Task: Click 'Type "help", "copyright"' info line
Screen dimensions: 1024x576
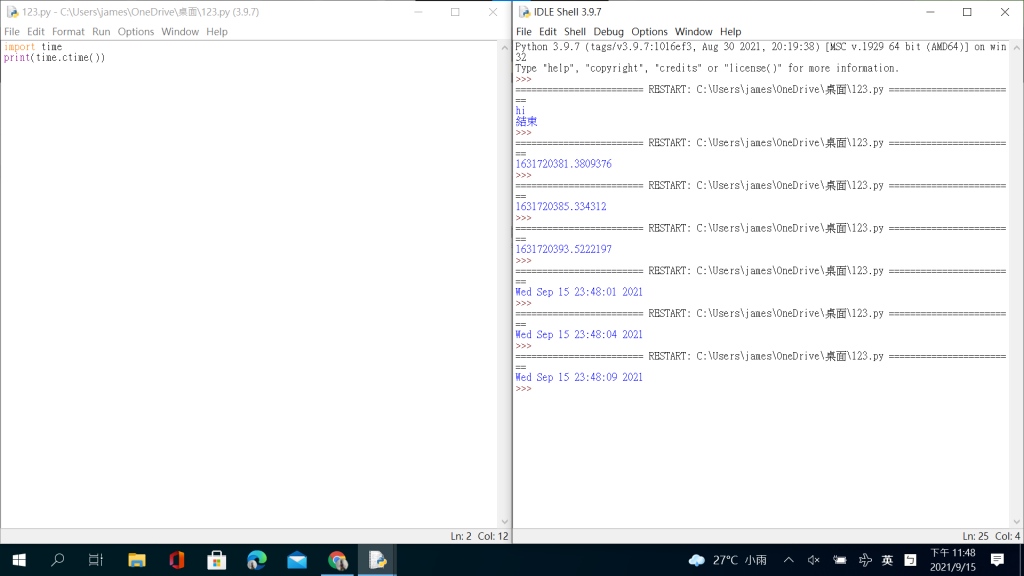Action: click(707, 68)
